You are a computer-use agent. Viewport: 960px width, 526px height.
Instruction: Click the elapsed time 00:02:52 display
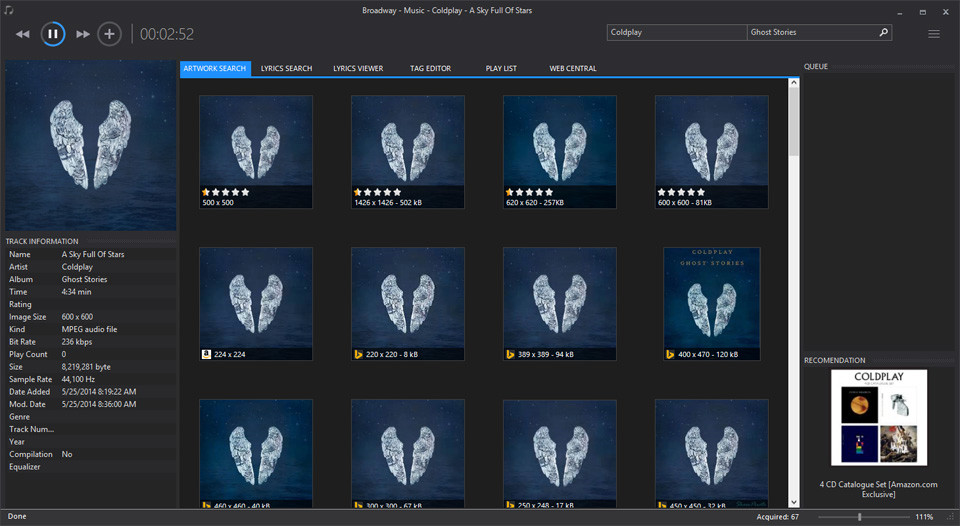pos(167,34)
